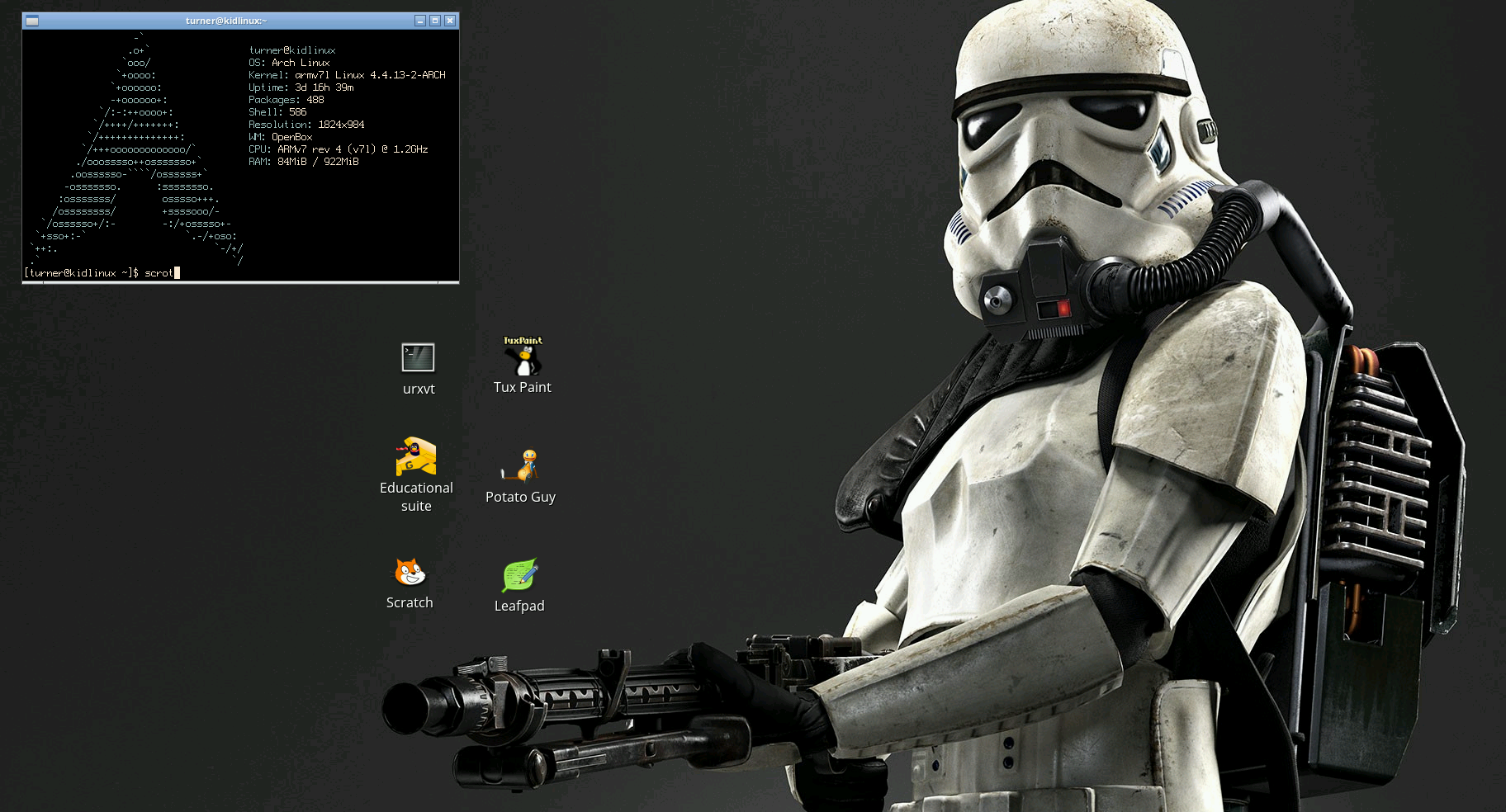Launch Tux Paint from desktop icon

click(x=523, y=356)
